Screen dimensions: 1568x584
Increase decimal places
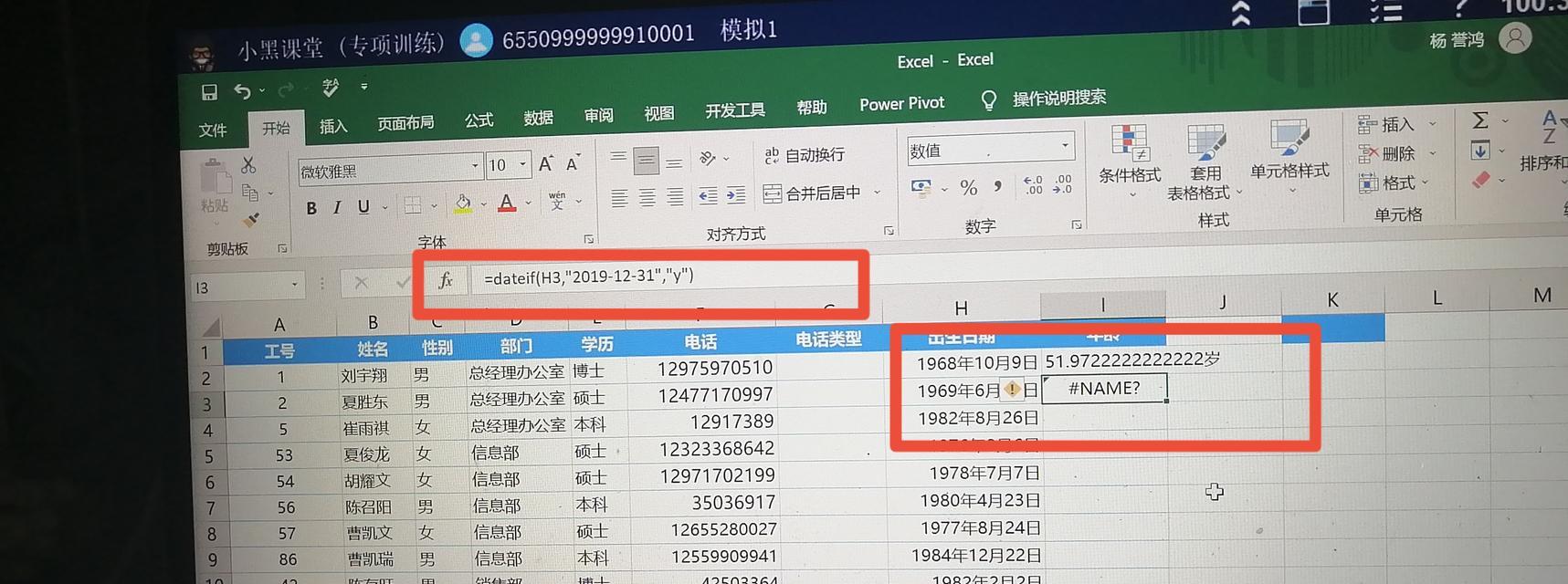pos(1033,185)
